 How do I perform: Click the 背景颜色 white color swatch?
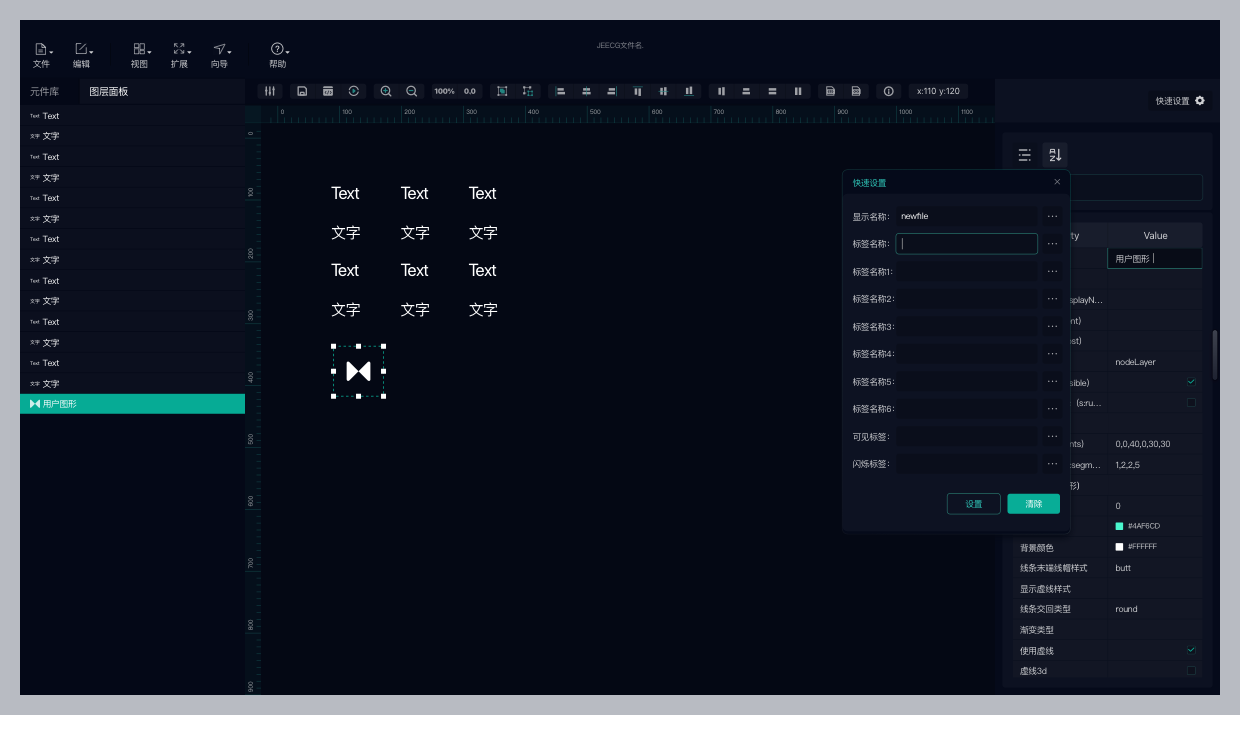pos(1120,547)
